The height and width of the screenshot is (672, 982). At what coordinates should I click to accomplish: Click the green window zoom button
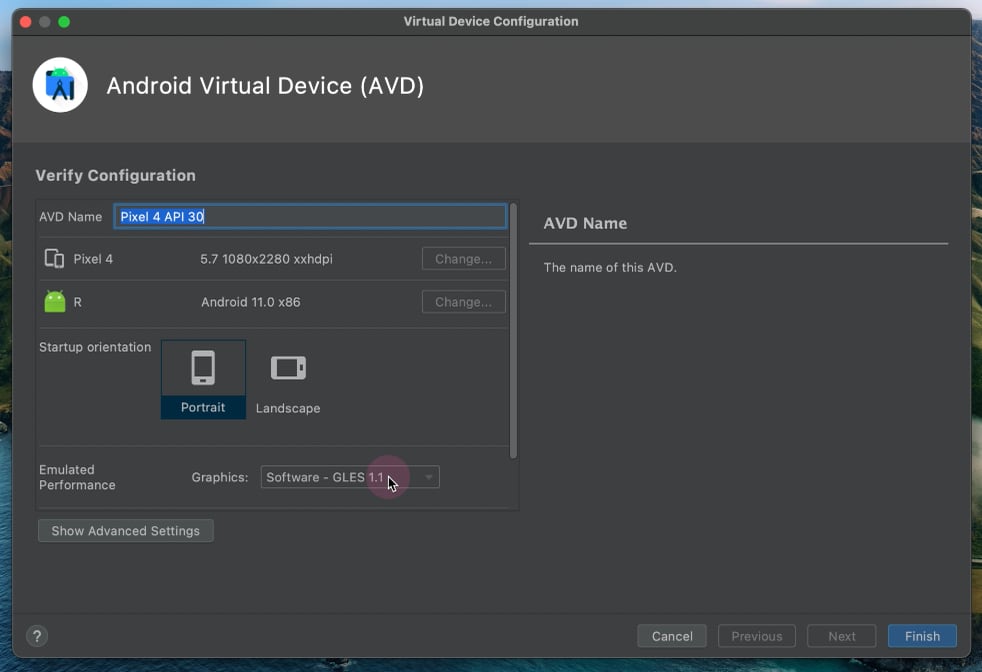(64, 22)
